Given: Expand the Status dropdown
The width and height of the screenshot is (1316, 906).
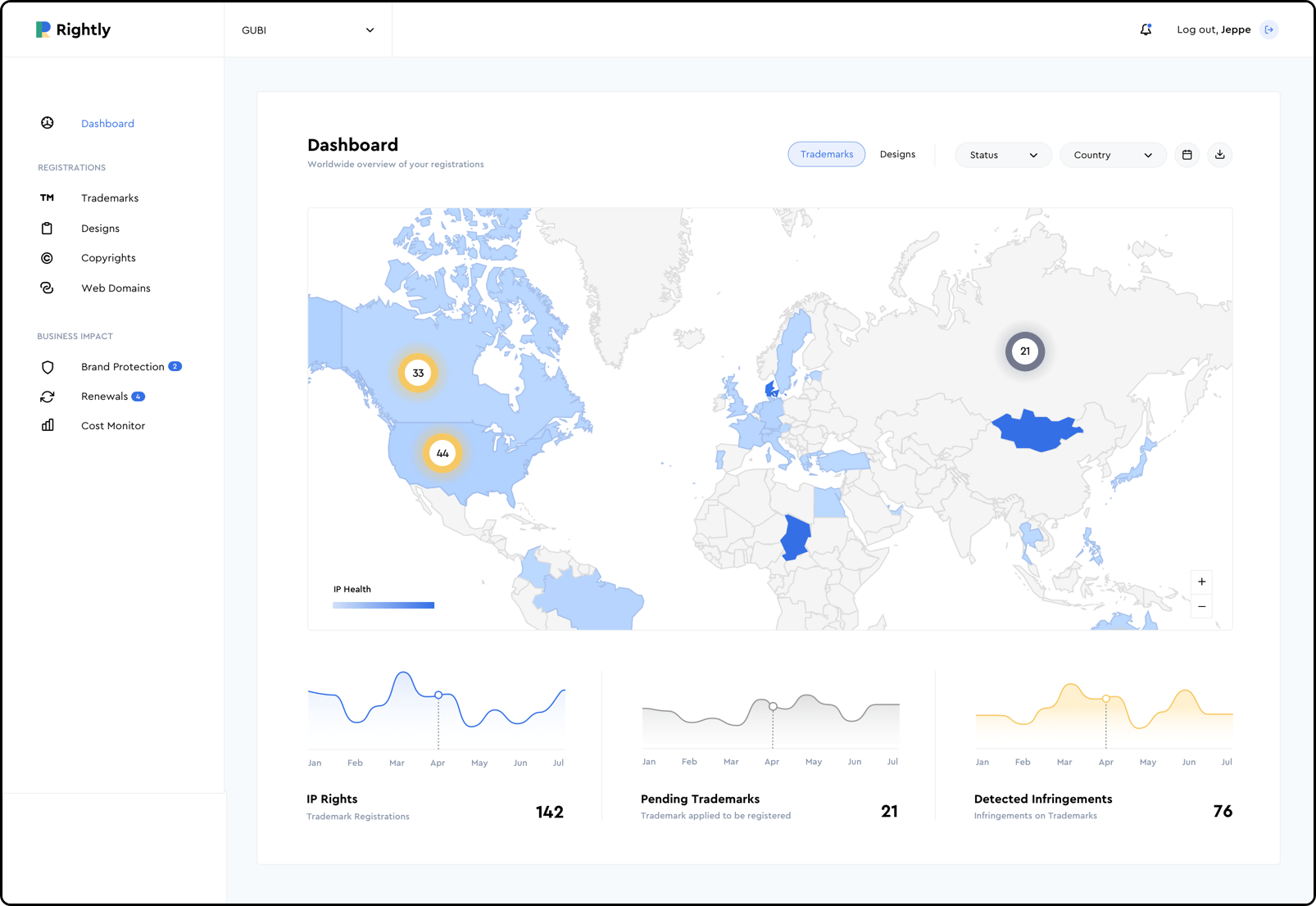Looking at the screenshot, I should (x=1003, y=155).
